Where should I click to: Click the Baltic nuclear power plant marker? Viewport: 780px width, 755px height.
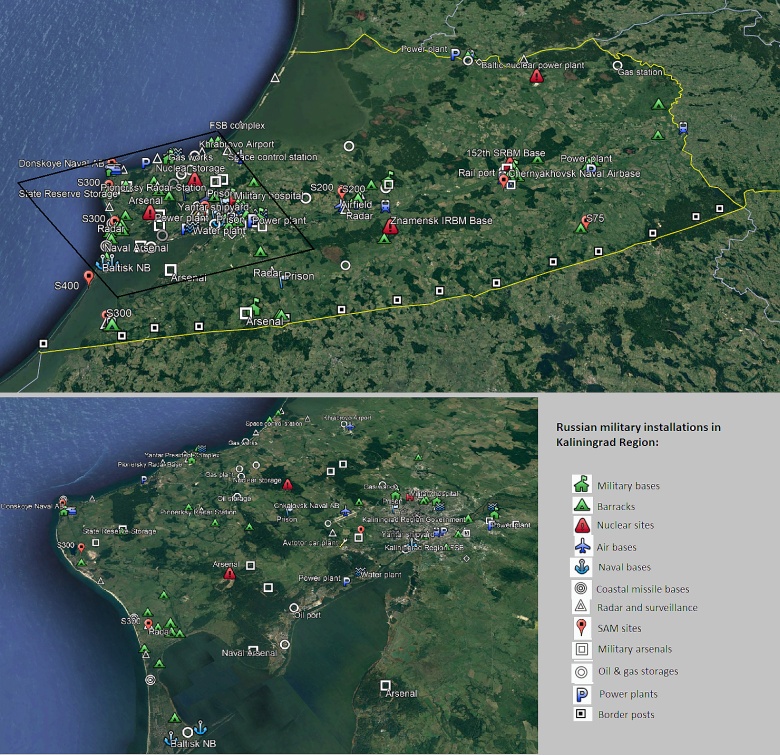(537, 76)
